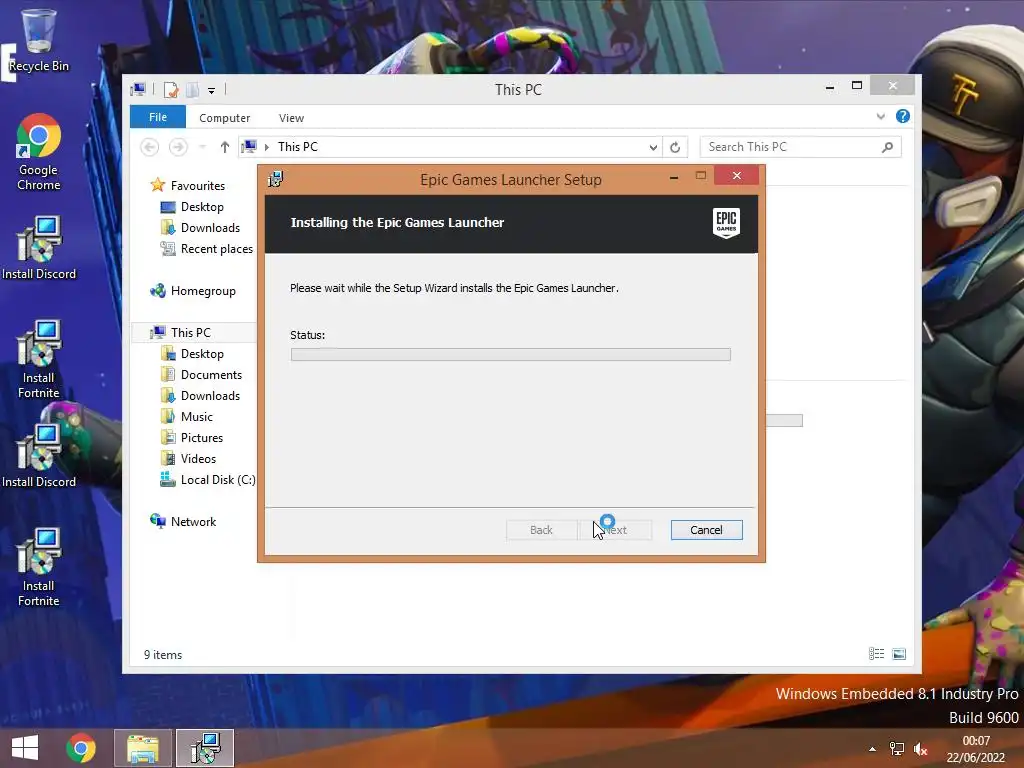
Task: Switch to the installer taskbar button
Action: click(x=205, y=748)
